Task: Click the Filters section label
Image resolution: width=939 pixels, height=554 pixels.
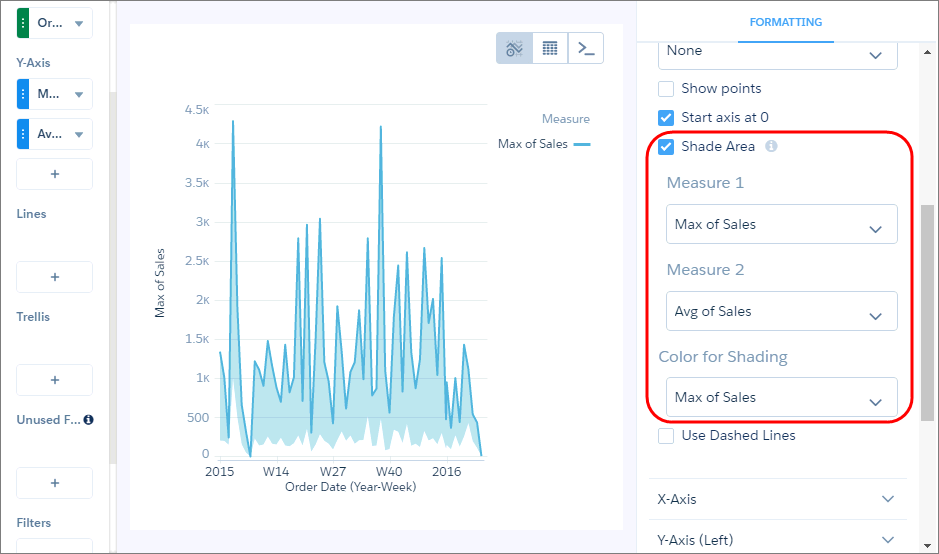Action: (x=34, y=523)
